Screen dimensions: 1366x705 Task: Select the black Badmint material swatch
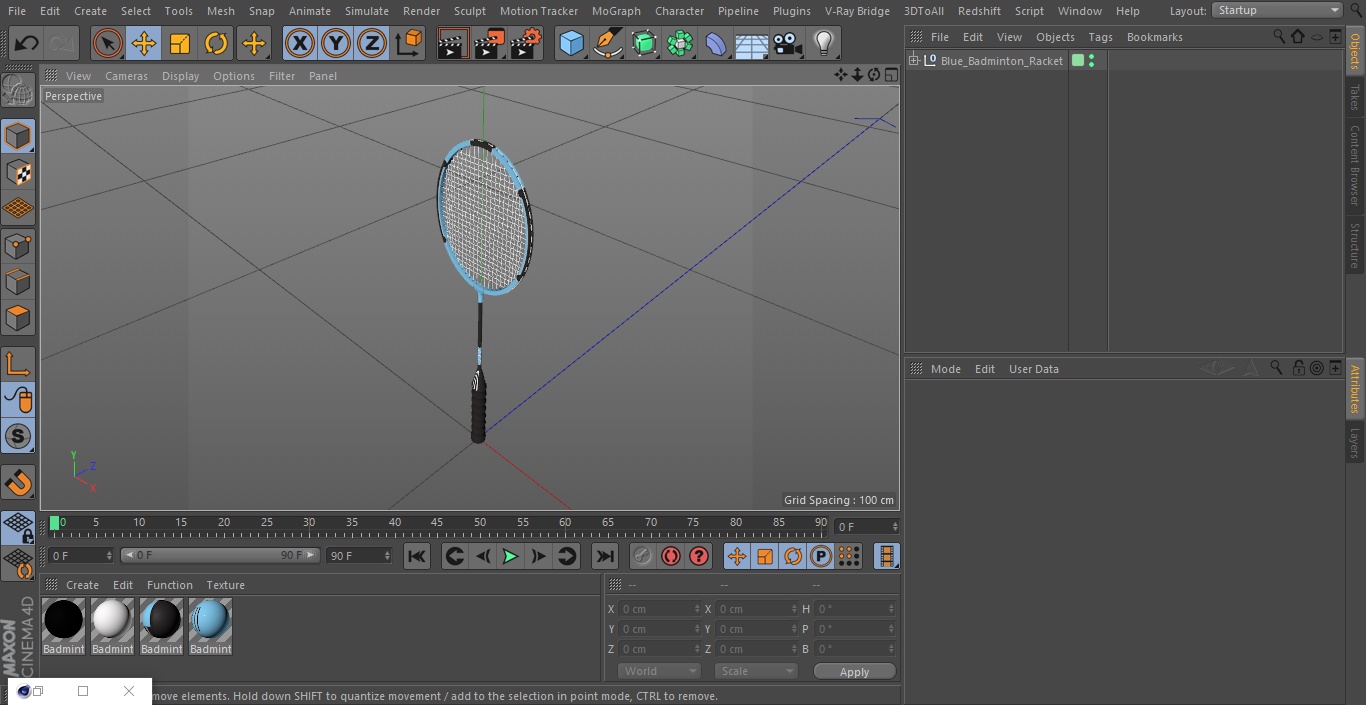(63, 621)
